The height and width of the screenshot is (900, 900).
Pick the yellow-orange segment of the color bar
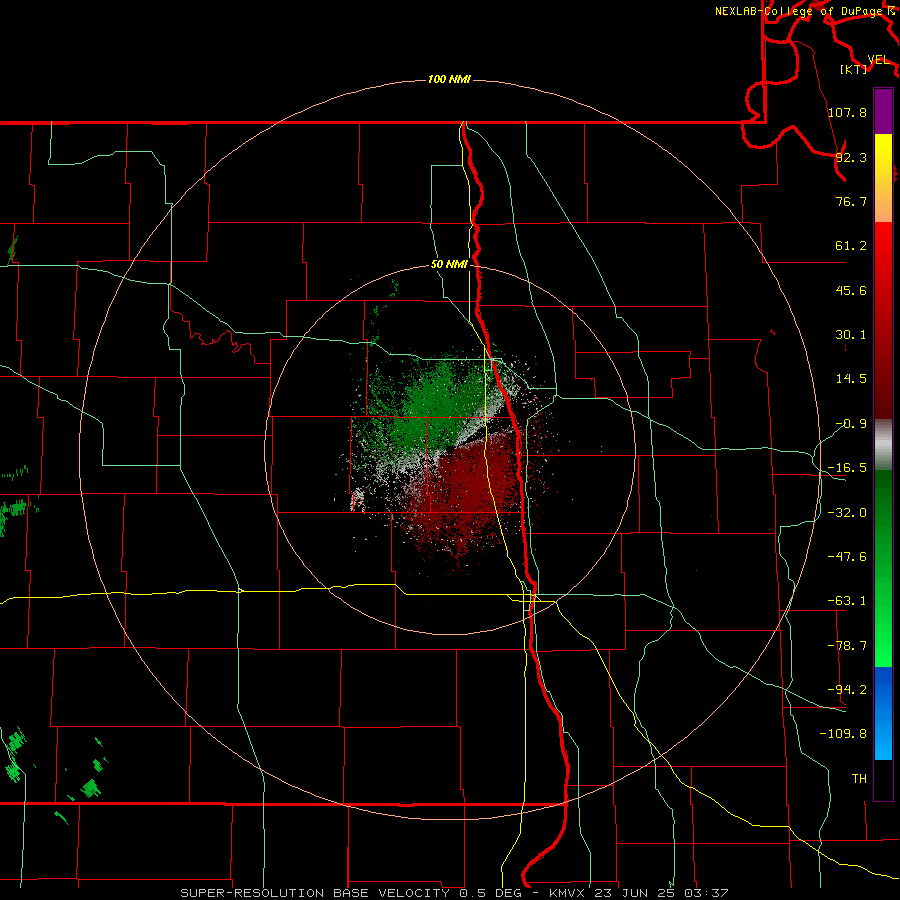click(883, 178)
